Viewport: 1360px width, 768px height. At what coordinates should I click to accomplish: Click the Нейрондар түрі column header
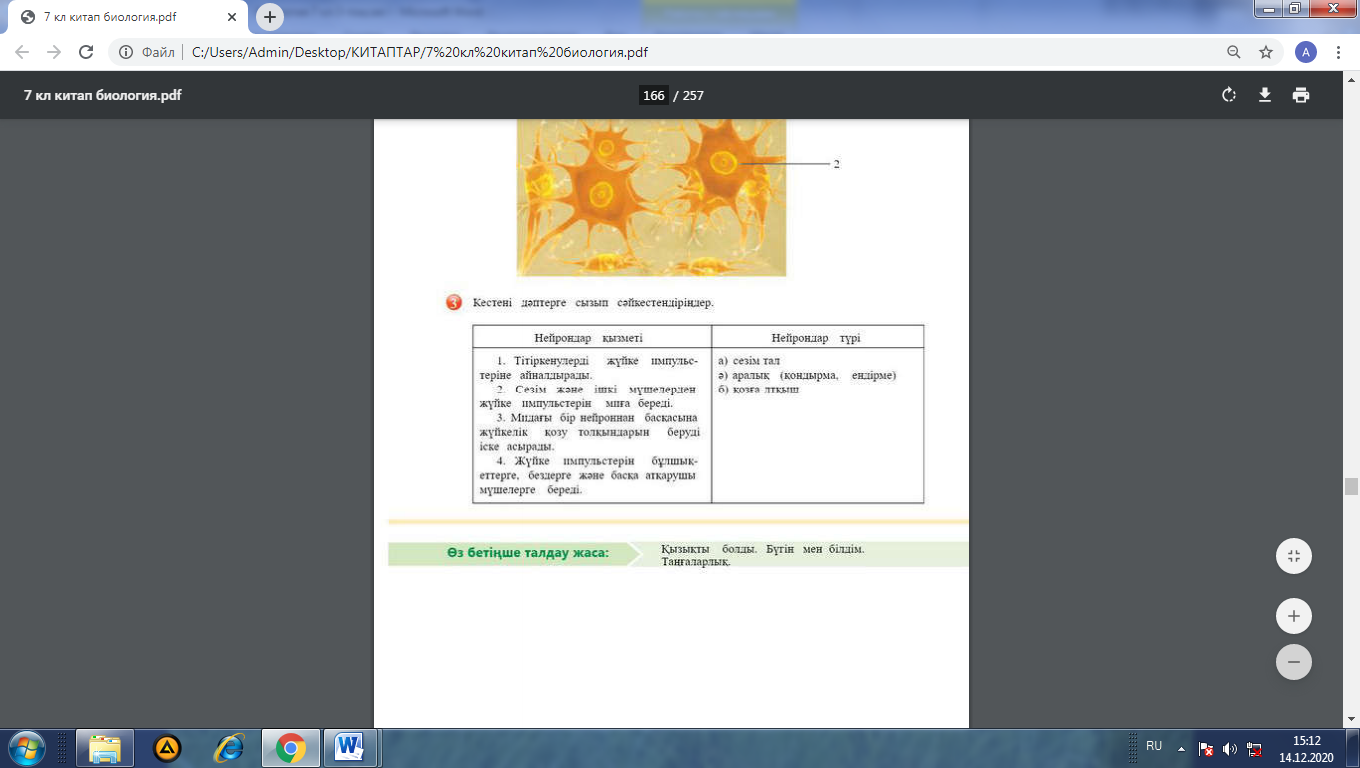point(817,338)
